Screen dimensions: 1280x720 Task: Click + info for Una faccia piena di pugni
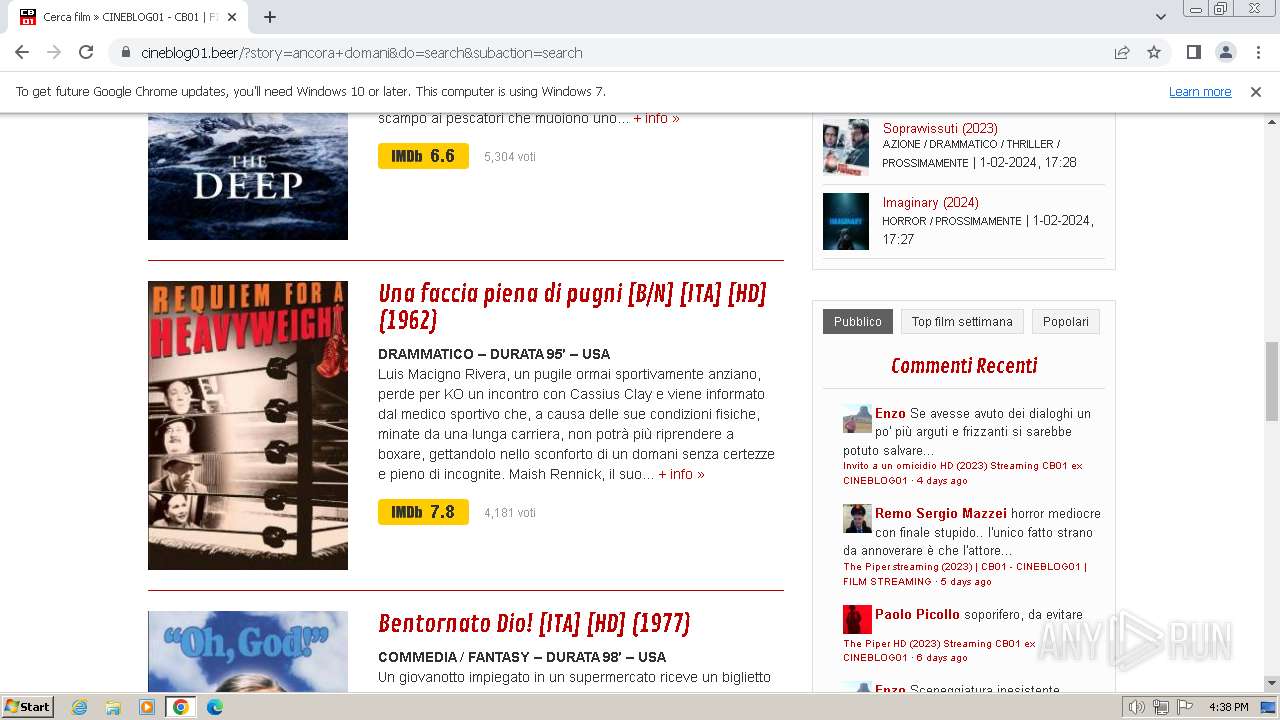[681, 474]
